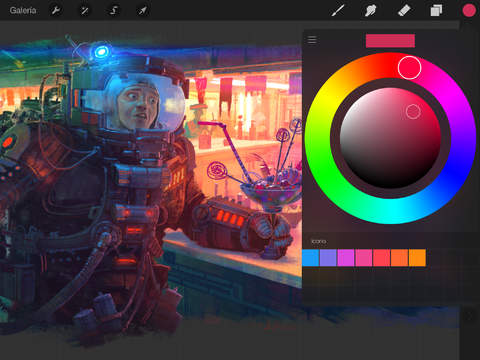This screenshot has height=360, width=480.
Task: Open the magic wand Adjustments menu
Action: tap(85, 11)
